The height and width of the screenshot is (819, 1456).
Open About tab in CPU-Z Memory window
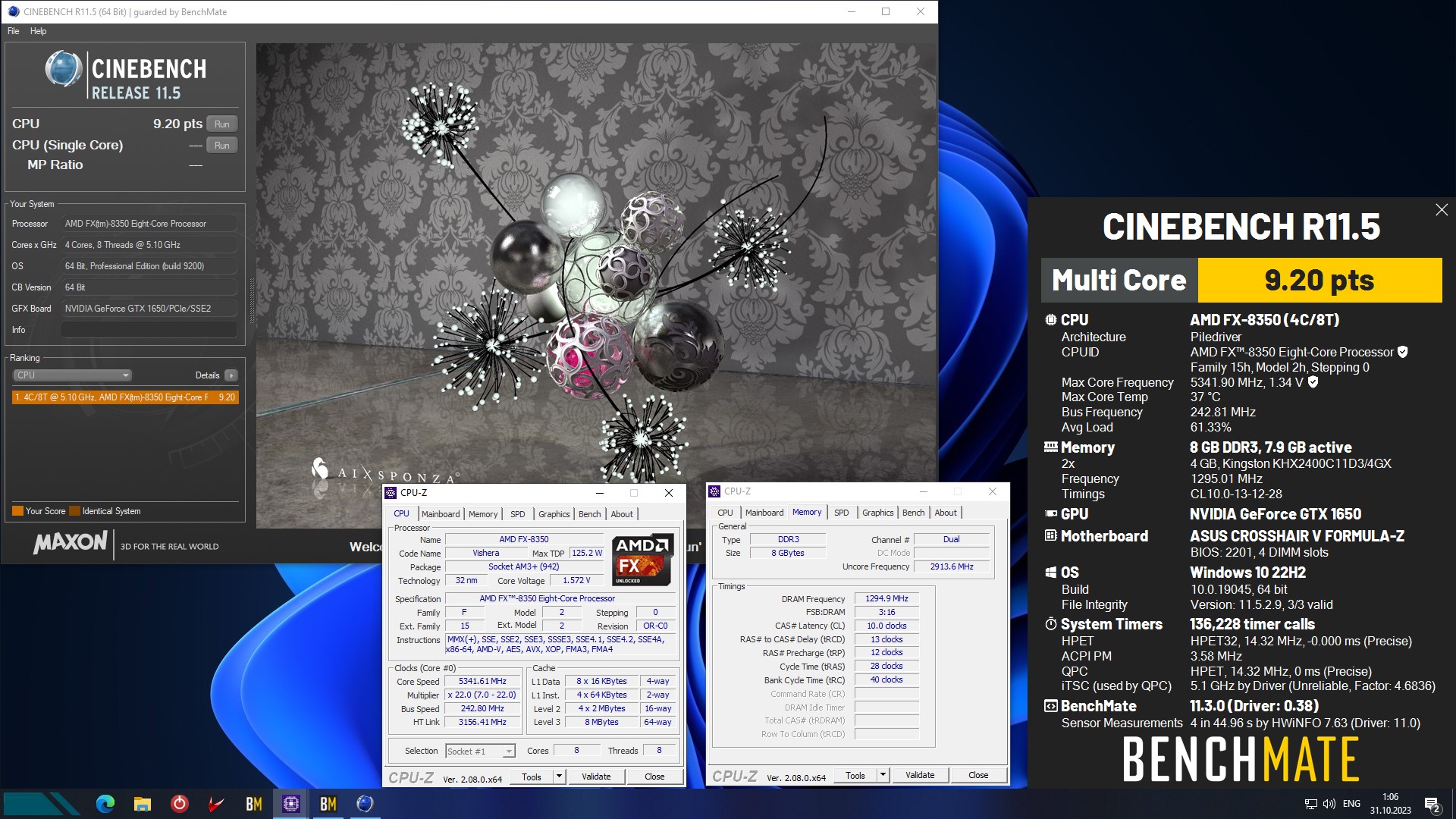coord(946,513)
